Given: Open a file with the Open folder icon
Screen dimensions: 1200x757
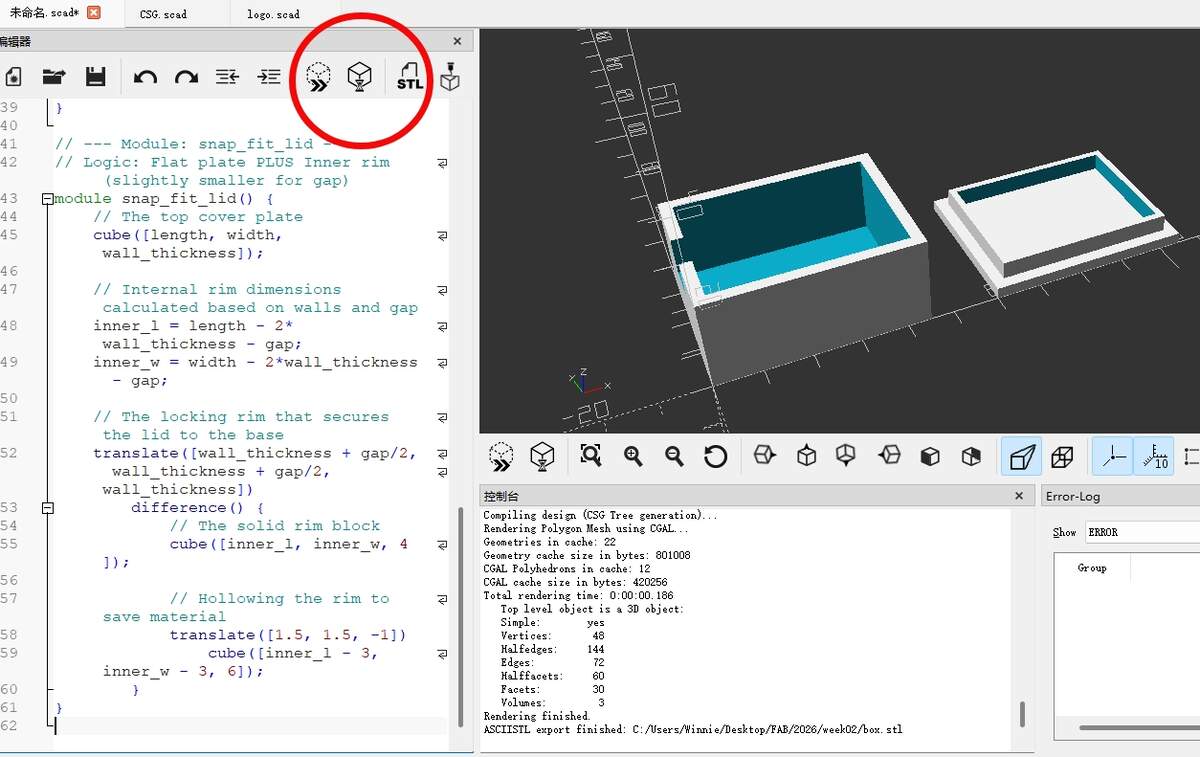Looking at the screenshot, I should pos(54,77).
